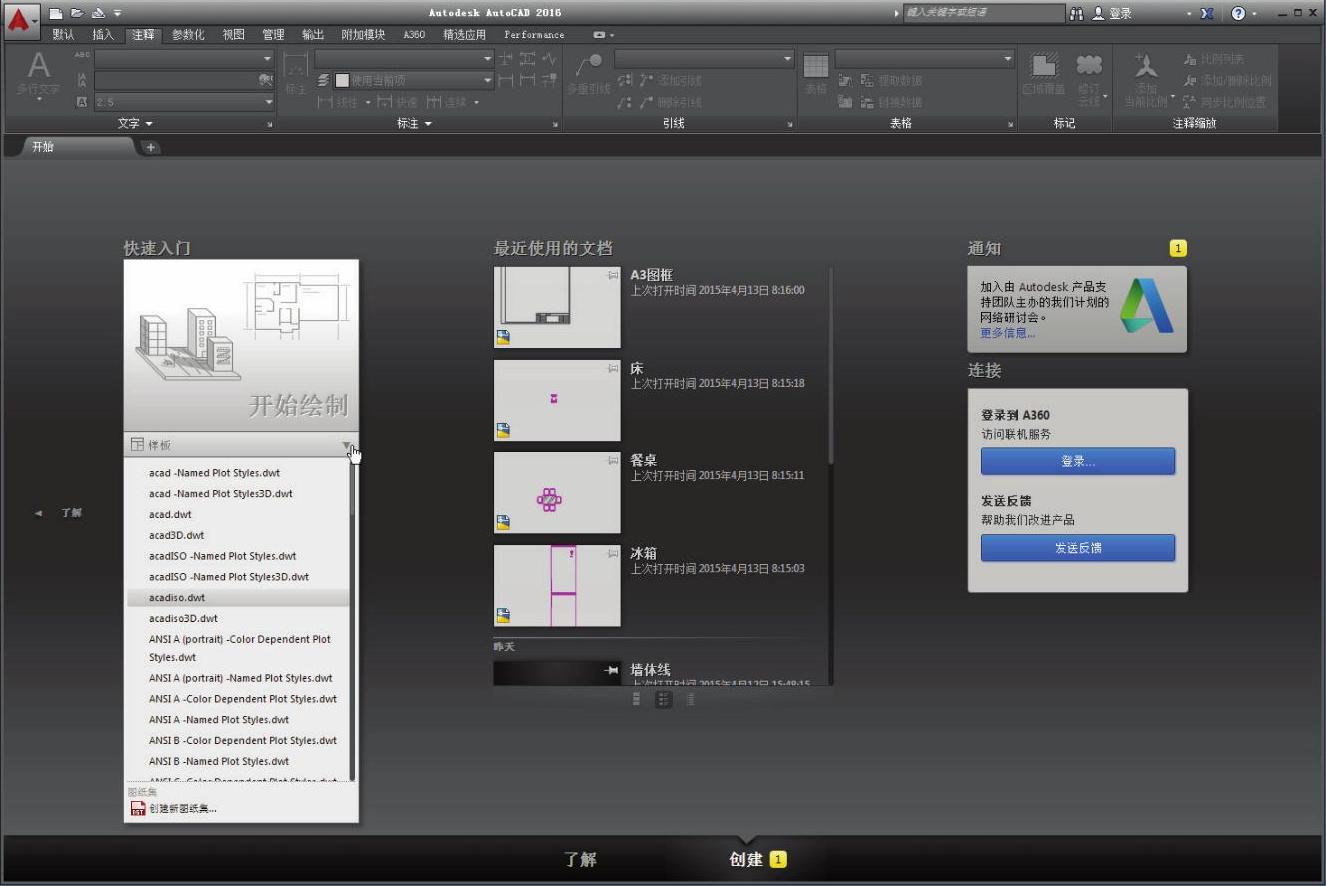Viewport: 1326px width, 886px height.
Task: Click the yellow notification badge beside 通知
Action: click(1178, 248)
